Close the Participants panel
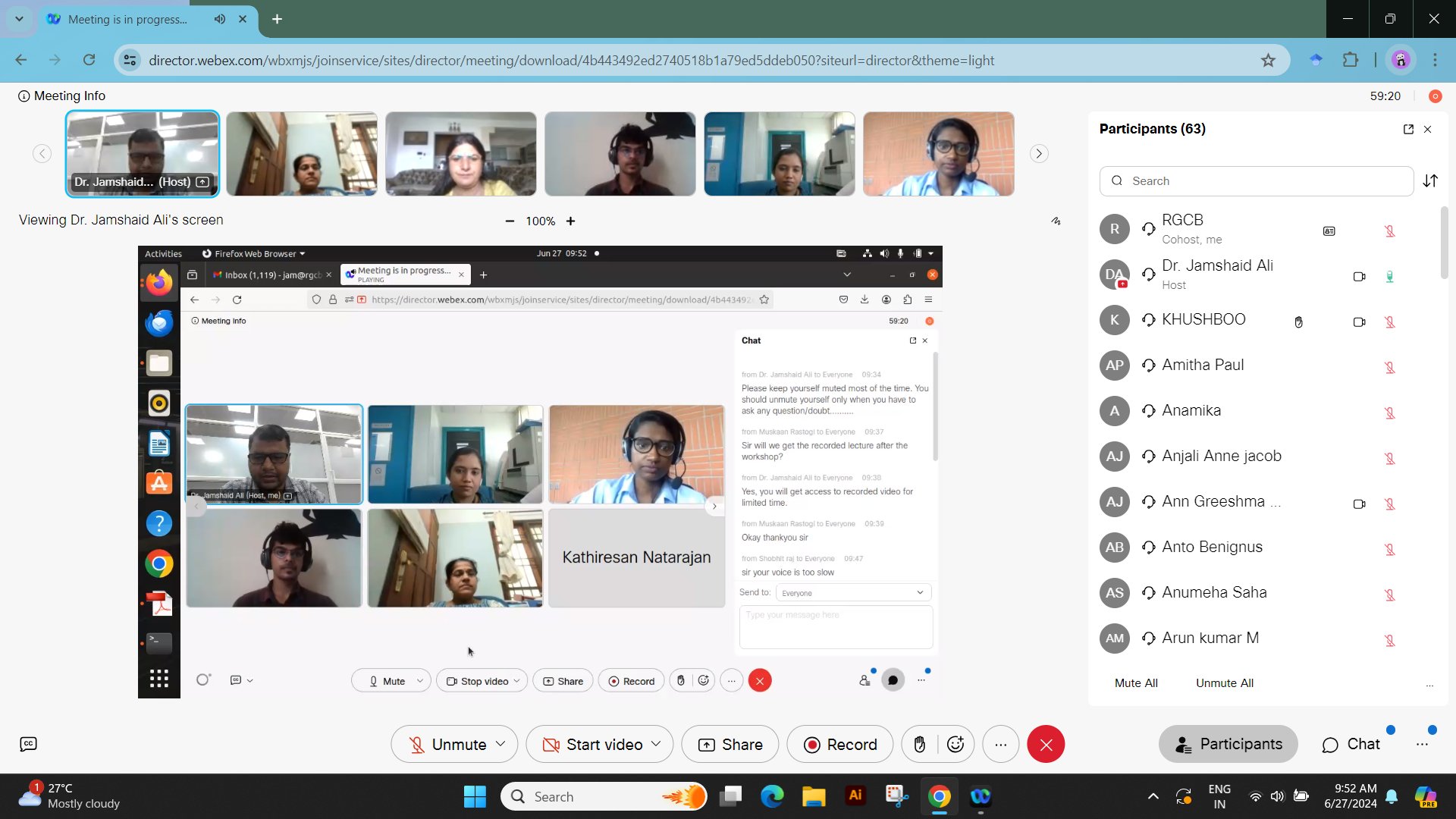Viewport: 1456px width, 819px height. (x=1428, y=129)
